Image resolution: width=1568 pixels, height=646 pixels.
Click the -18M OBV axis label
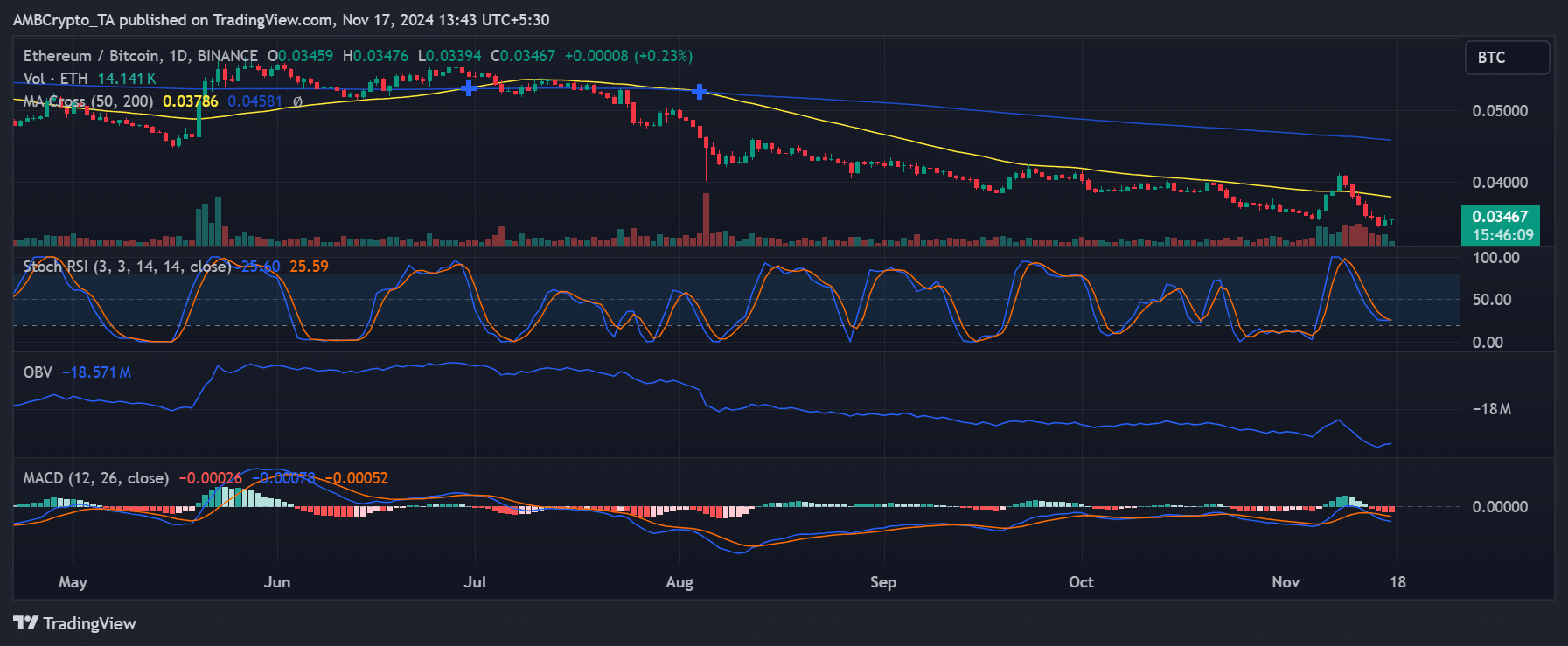tap(1492, 409)
